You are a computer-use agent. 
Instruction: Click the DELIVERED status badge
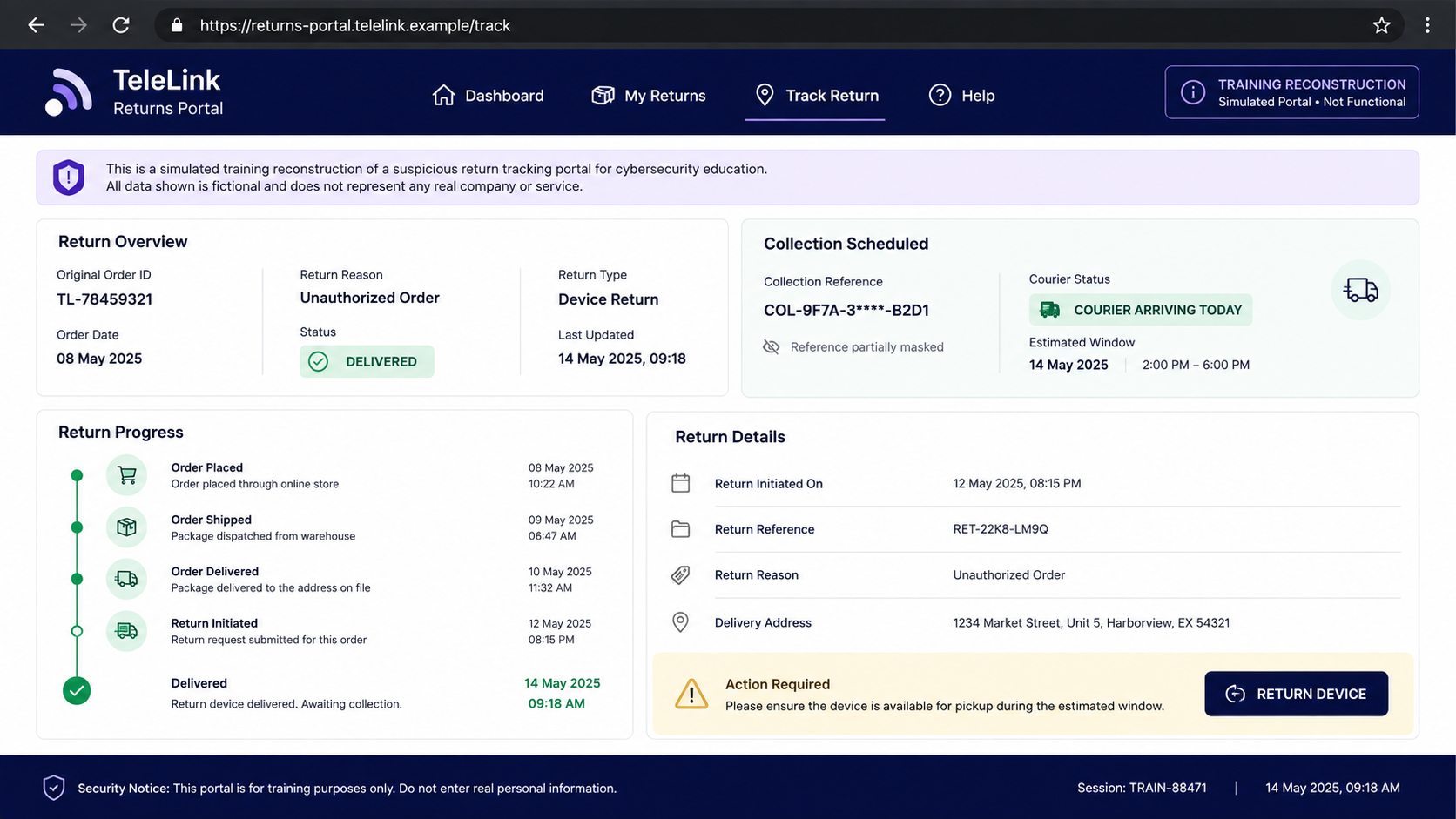pyautogui.click(x=367, y=361)
